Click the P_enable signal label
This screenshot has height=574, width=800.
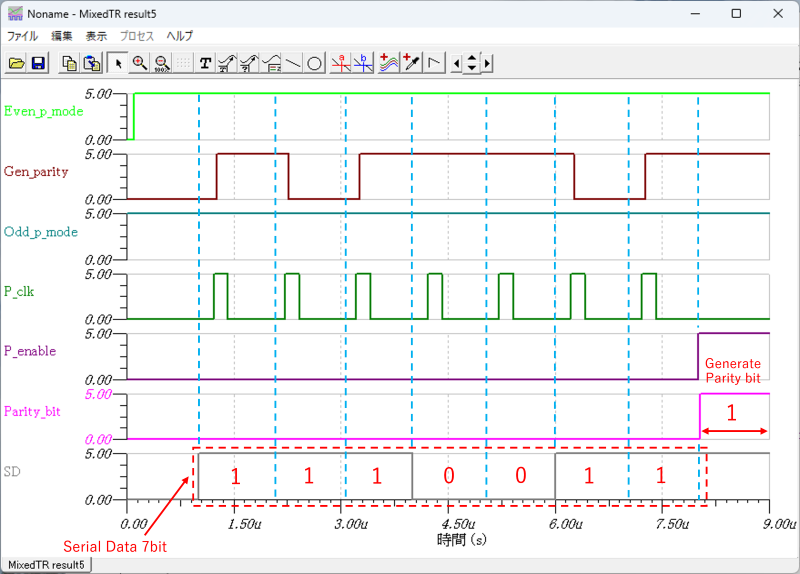(x=30, y=351)
